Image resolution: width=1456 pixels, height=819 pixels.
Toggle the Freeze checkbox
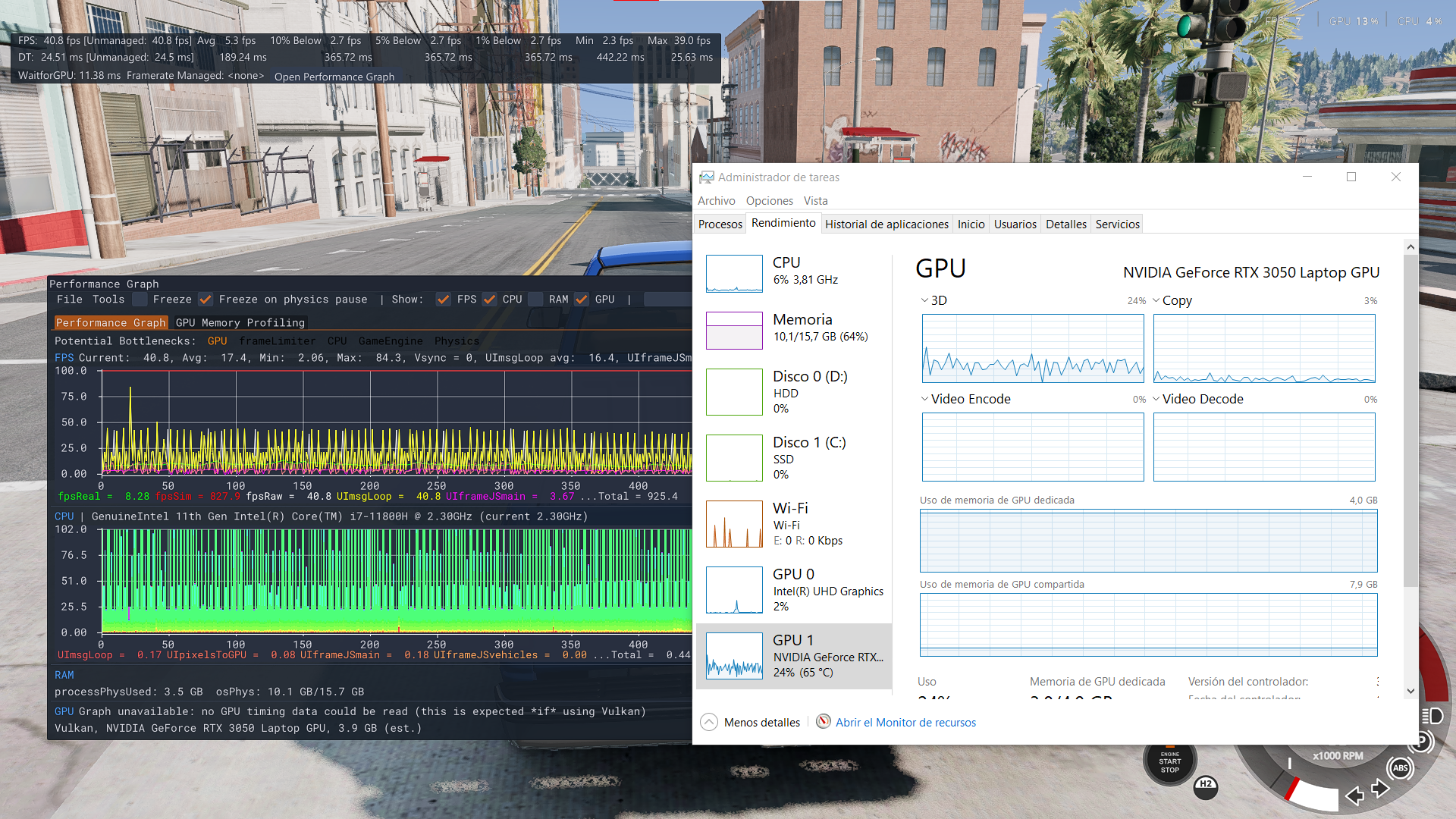[140, 300]
